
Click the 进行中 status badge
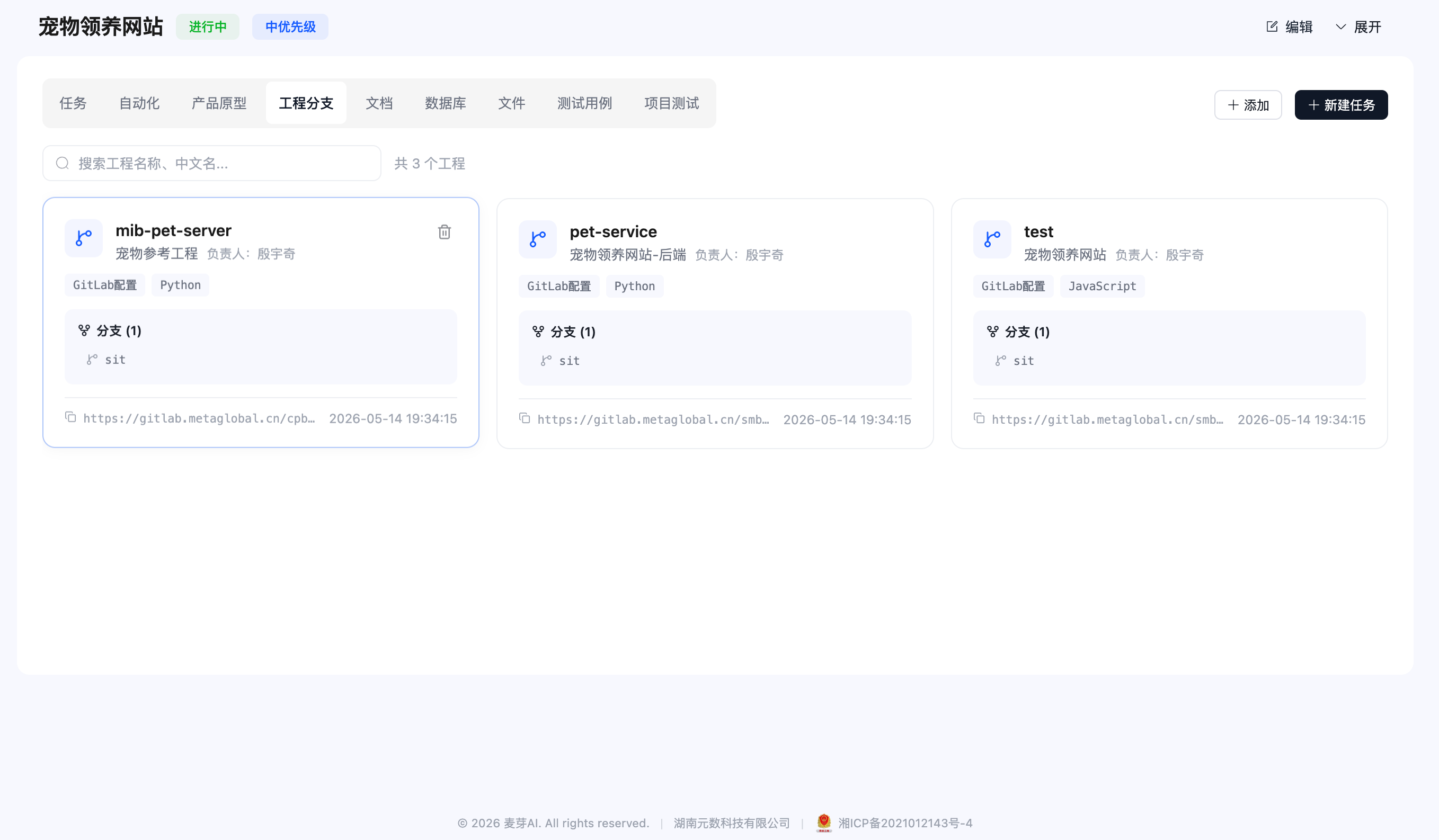208,27
